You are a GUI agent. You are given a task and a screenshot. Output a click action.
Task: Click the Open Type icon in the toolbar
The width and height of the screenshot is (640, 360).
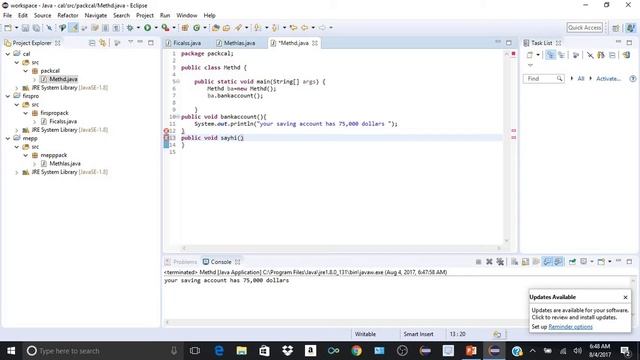click(216, 28)
